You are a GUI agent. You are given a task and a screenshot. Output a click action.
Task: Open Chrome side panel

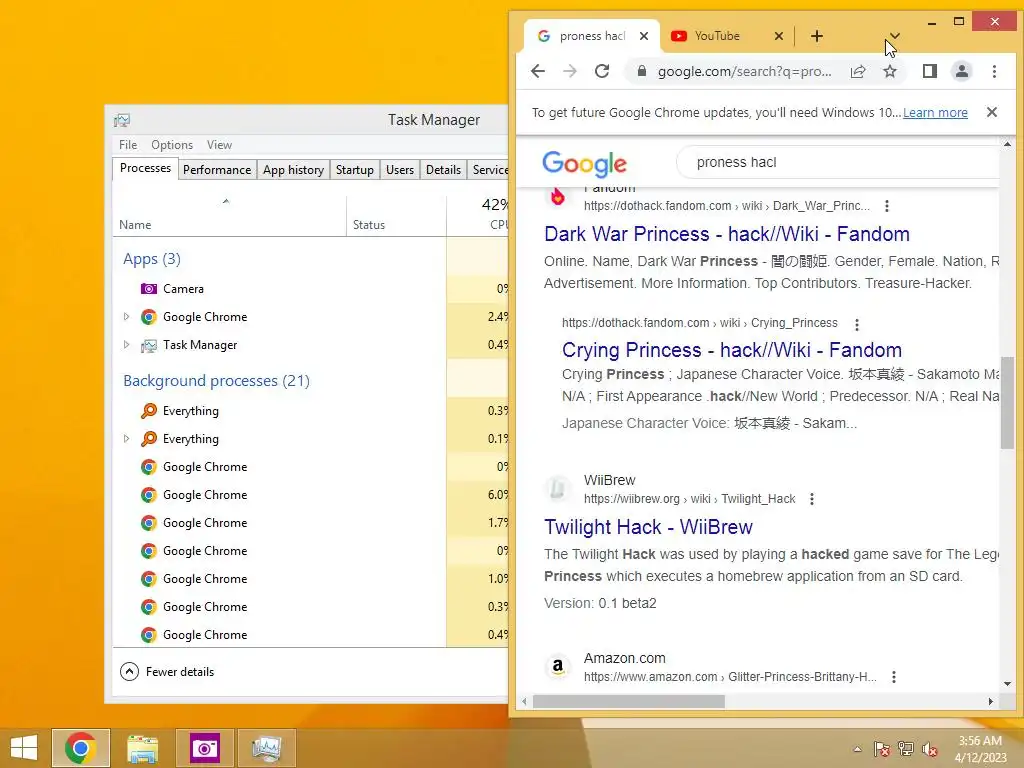point(930,71)
